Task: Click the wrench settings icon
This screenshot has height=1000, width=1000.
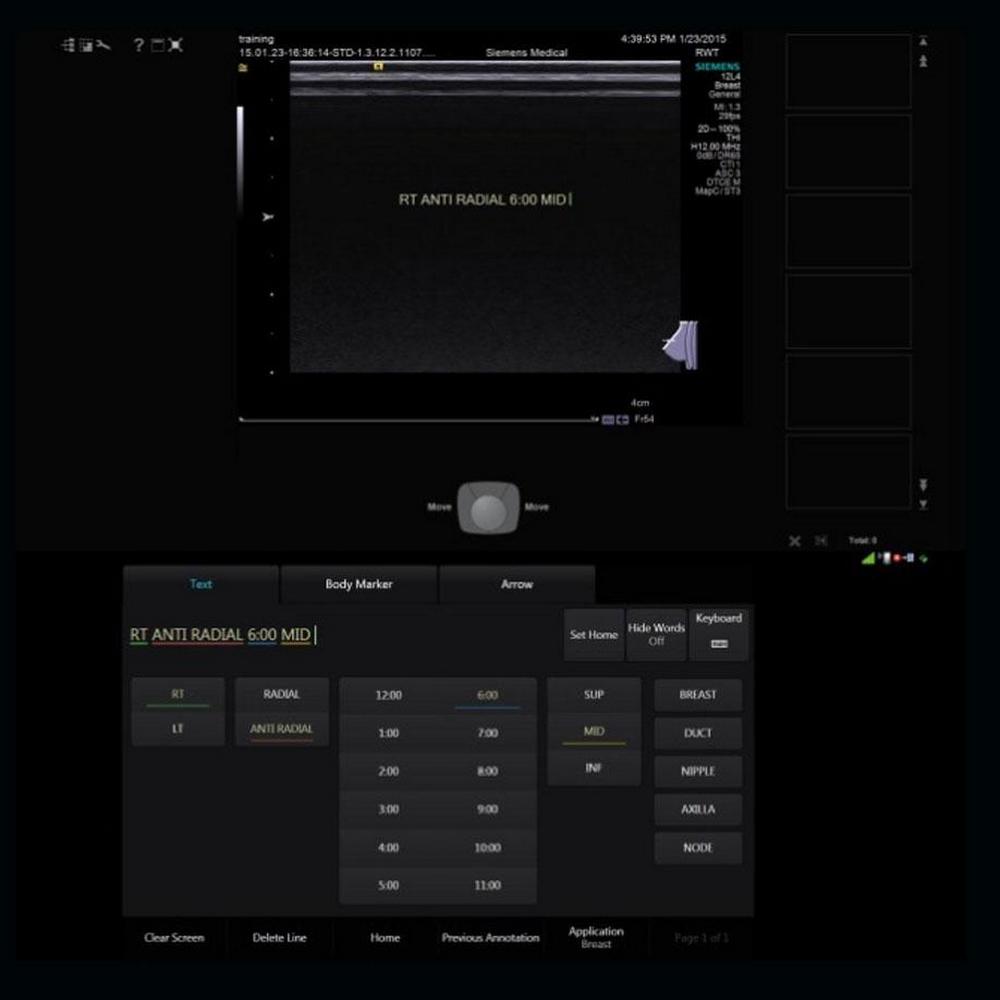Action: tap(102, 45)
